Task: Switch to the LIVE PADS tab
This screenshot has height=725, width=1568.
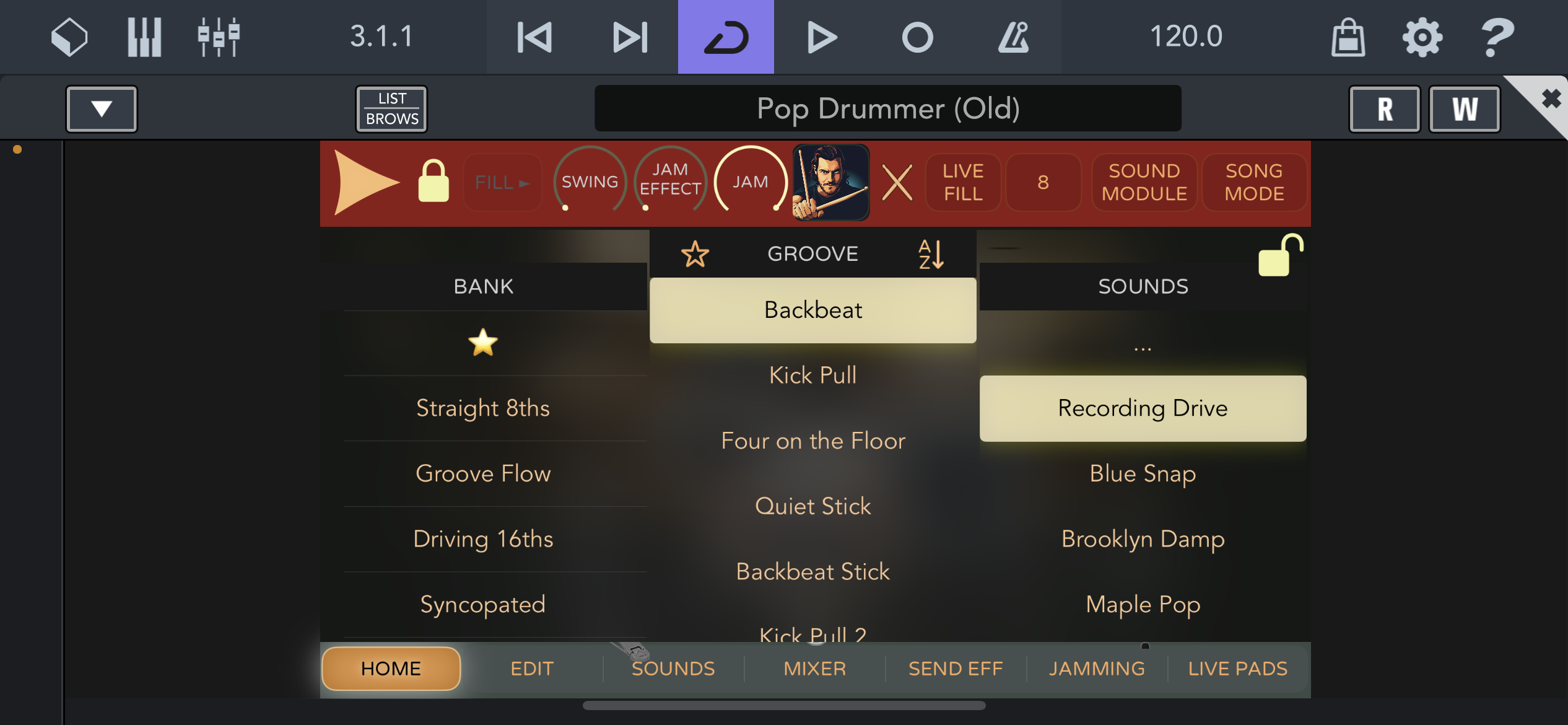Action: [x=1237, y=669]
